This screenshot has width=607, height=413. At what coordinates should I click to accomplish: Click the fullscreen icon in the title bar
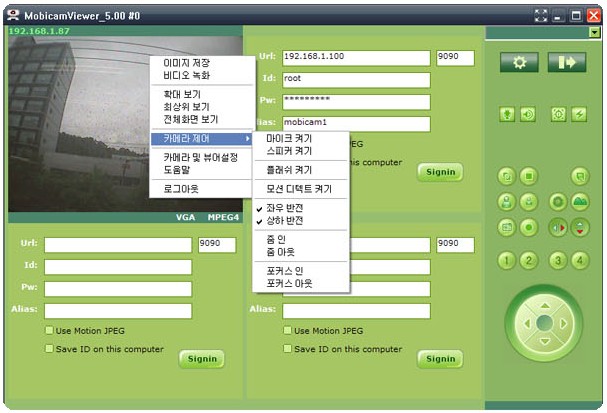pyautogui.click(x=541, y=16)
